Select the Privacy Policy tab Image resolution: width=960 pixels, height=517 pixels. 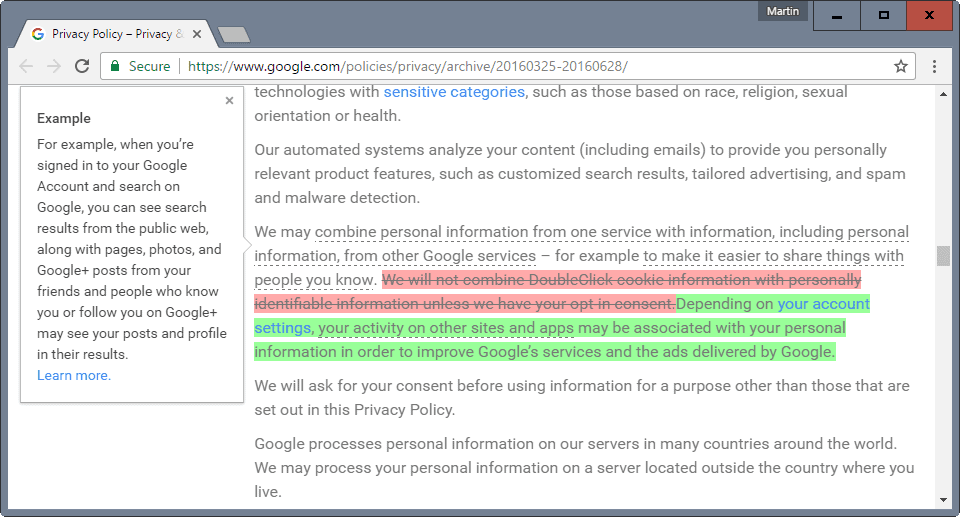click(x=115, y=34)
